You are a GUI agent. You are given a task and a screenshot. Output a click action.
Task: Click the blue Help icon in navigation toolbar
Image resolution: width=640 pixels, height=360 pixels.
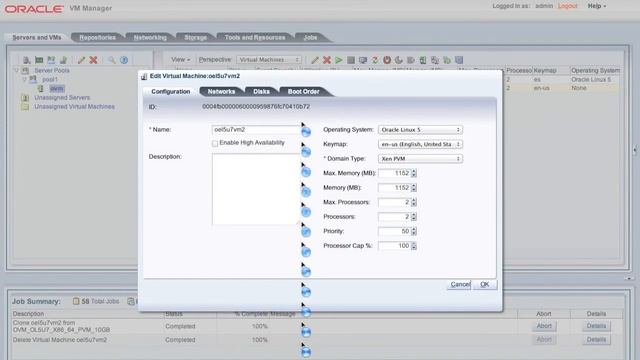pos(124,60)
